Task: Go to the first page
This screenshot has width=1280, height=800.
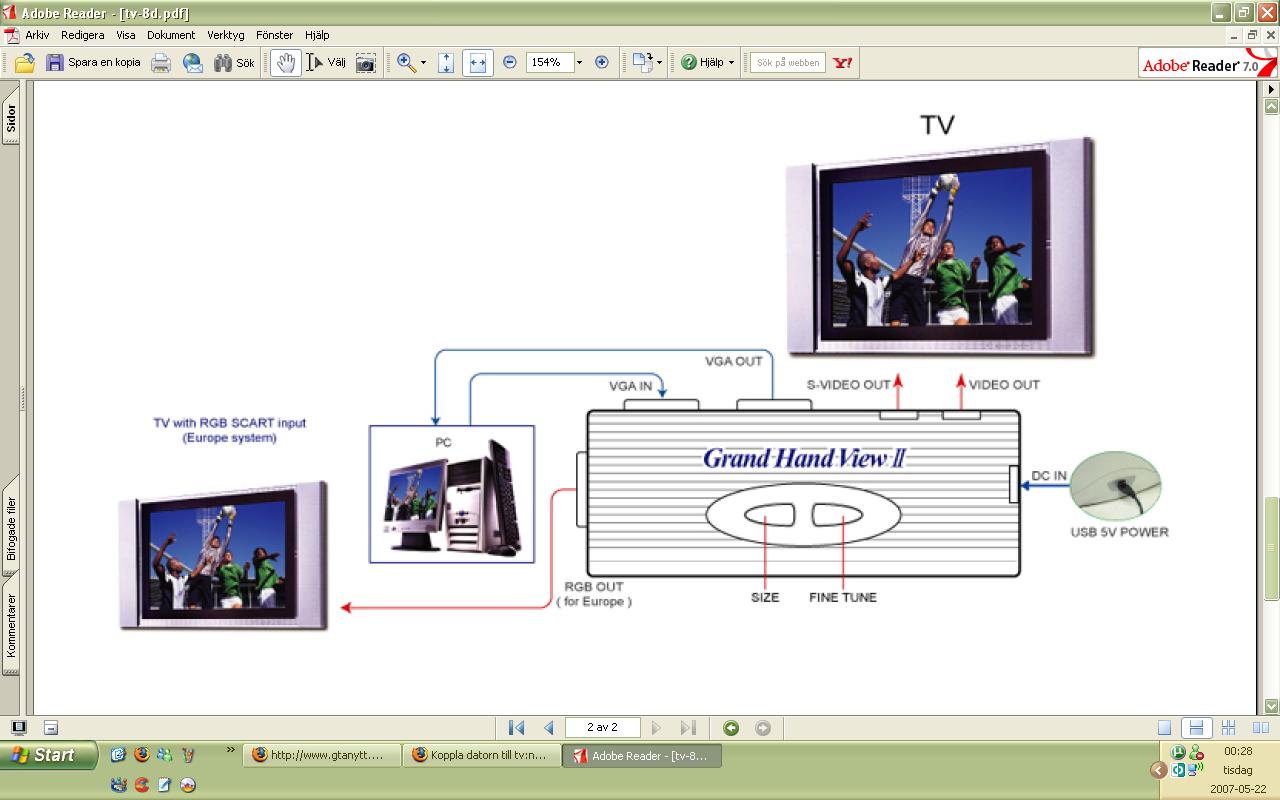Action: 516,728
